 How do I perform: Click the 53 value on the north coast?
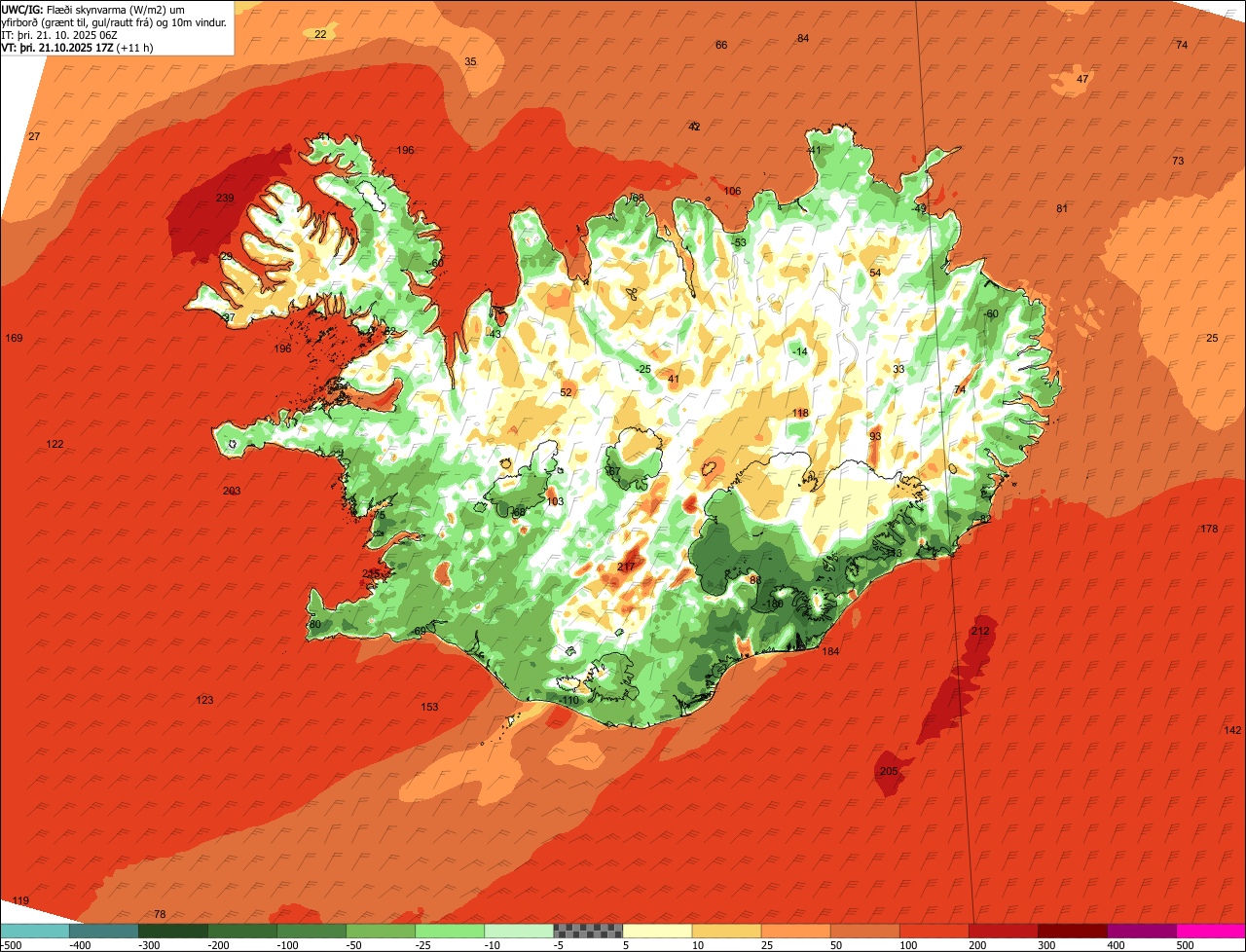click(x=740, y=242)
